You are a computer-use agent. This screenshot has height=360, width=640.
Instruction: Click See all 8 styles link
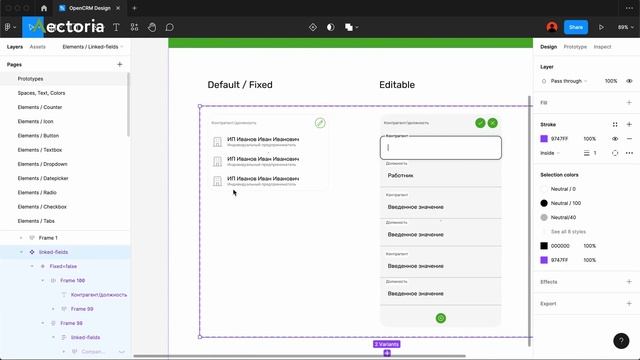(568, 231)
